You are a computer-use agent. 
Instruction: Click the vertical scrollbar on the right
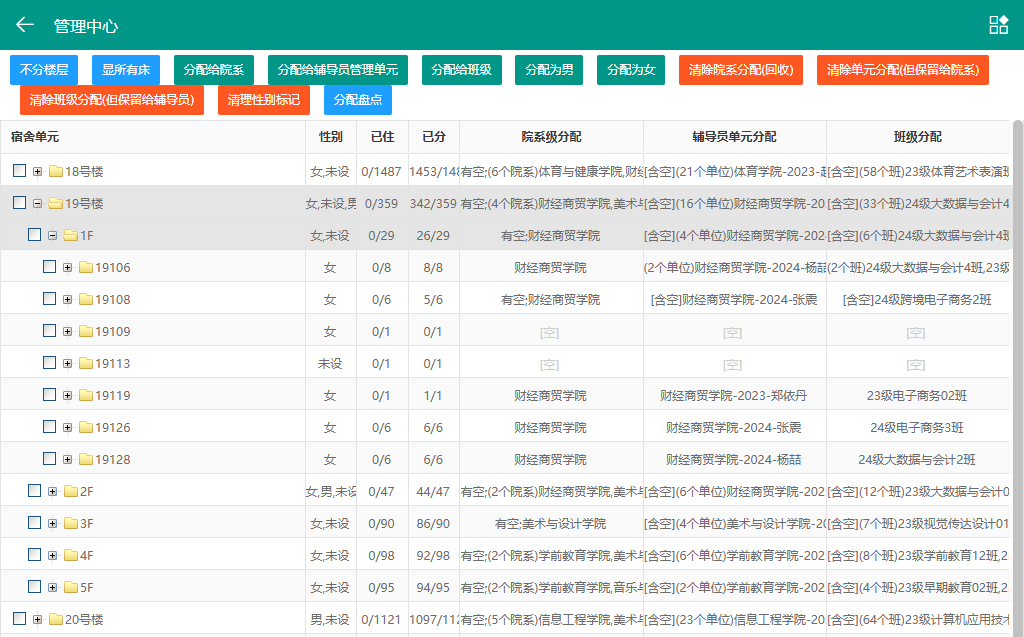[x=1017, y=378]
